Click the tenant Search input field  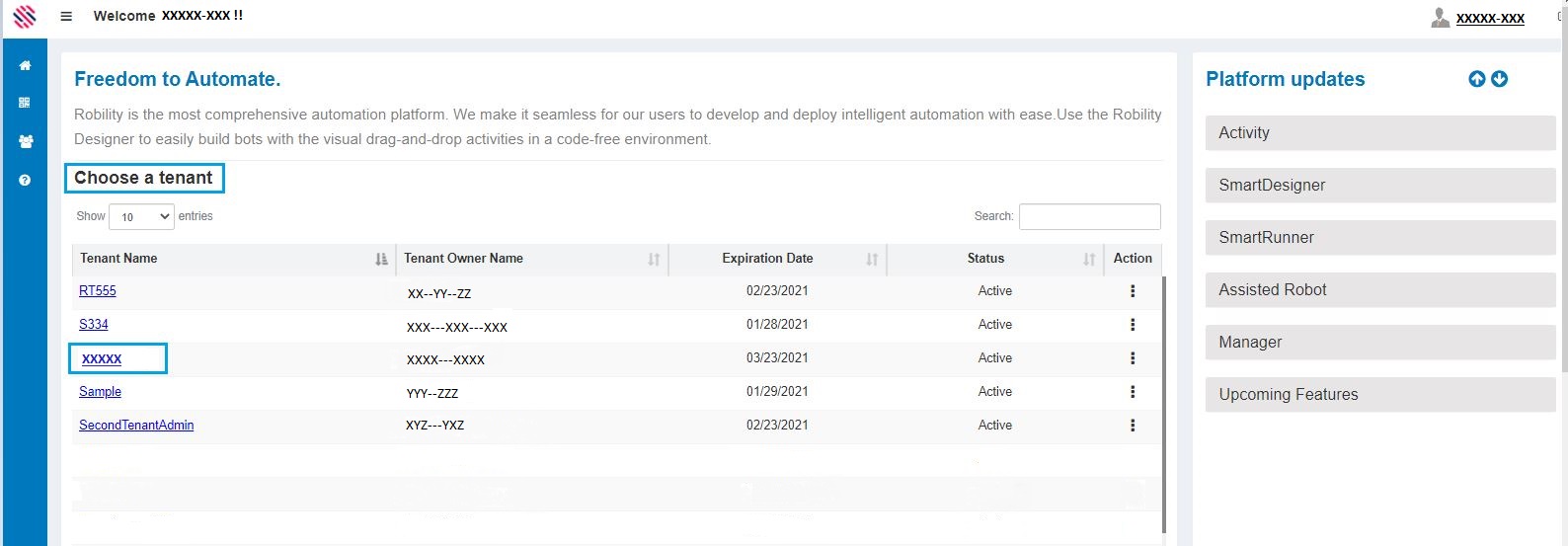click(1089, 216)
